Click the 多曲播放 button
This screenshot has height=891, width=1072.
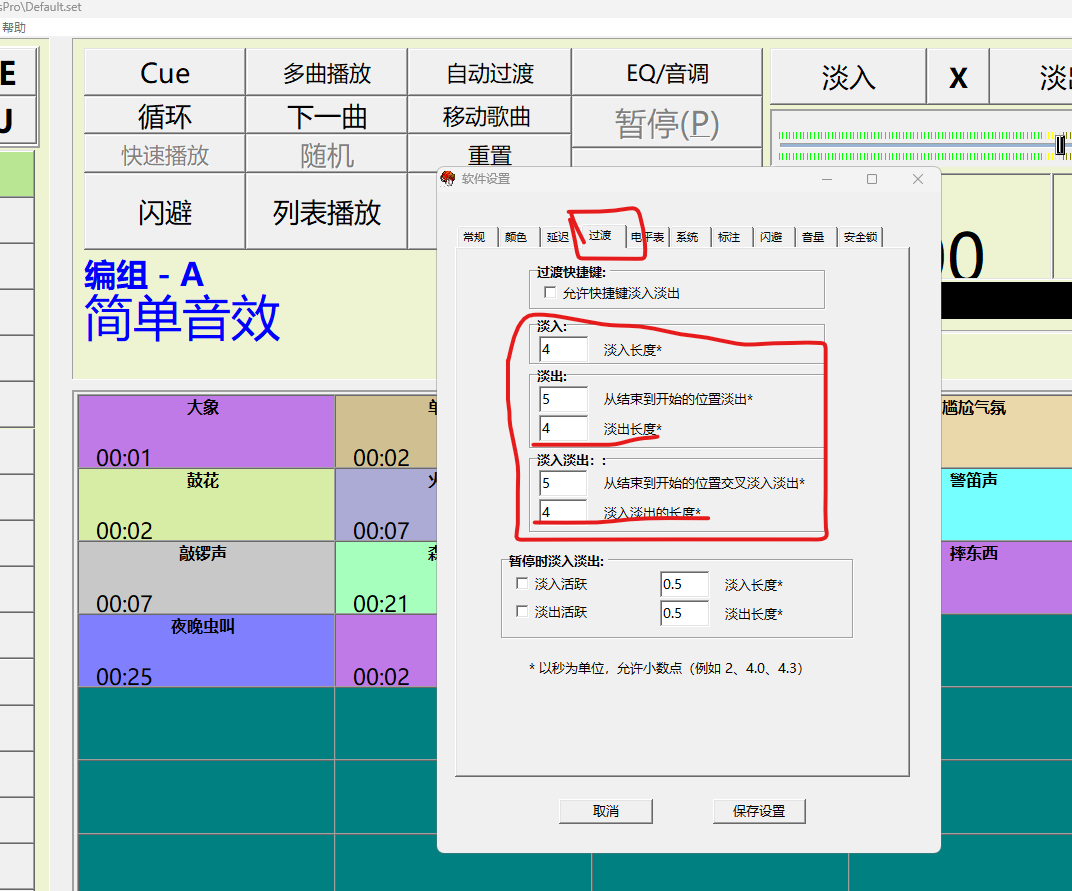(x=326, y=73)
